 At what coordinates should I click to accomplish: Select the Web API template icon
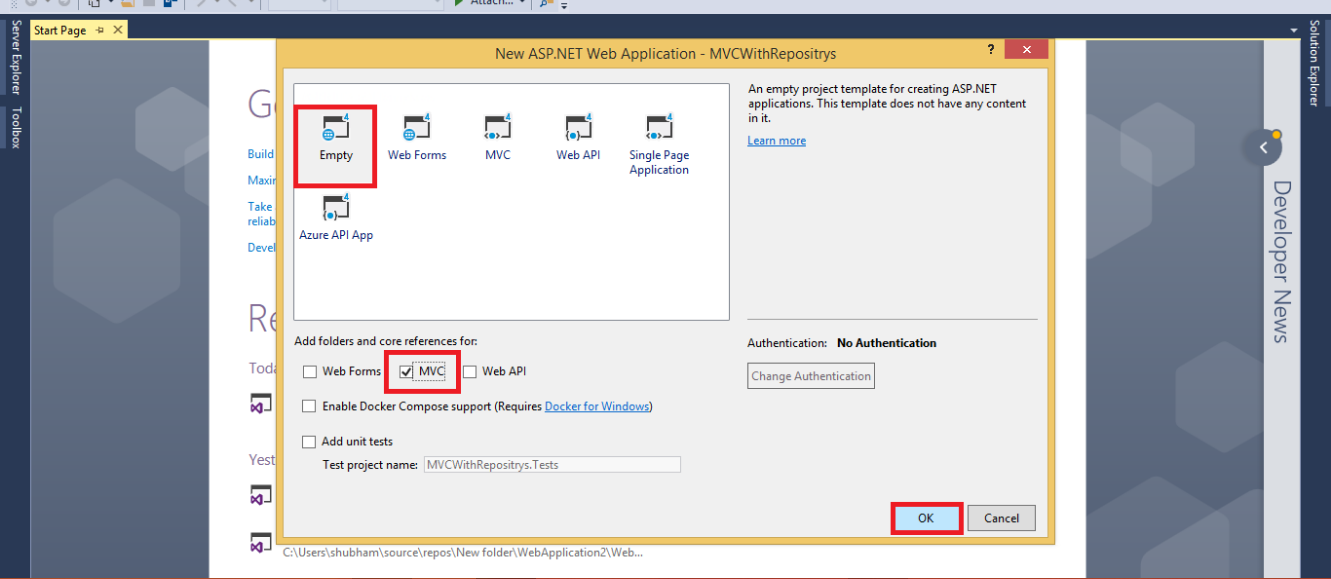pyautogui.click(x=578, y=128)
